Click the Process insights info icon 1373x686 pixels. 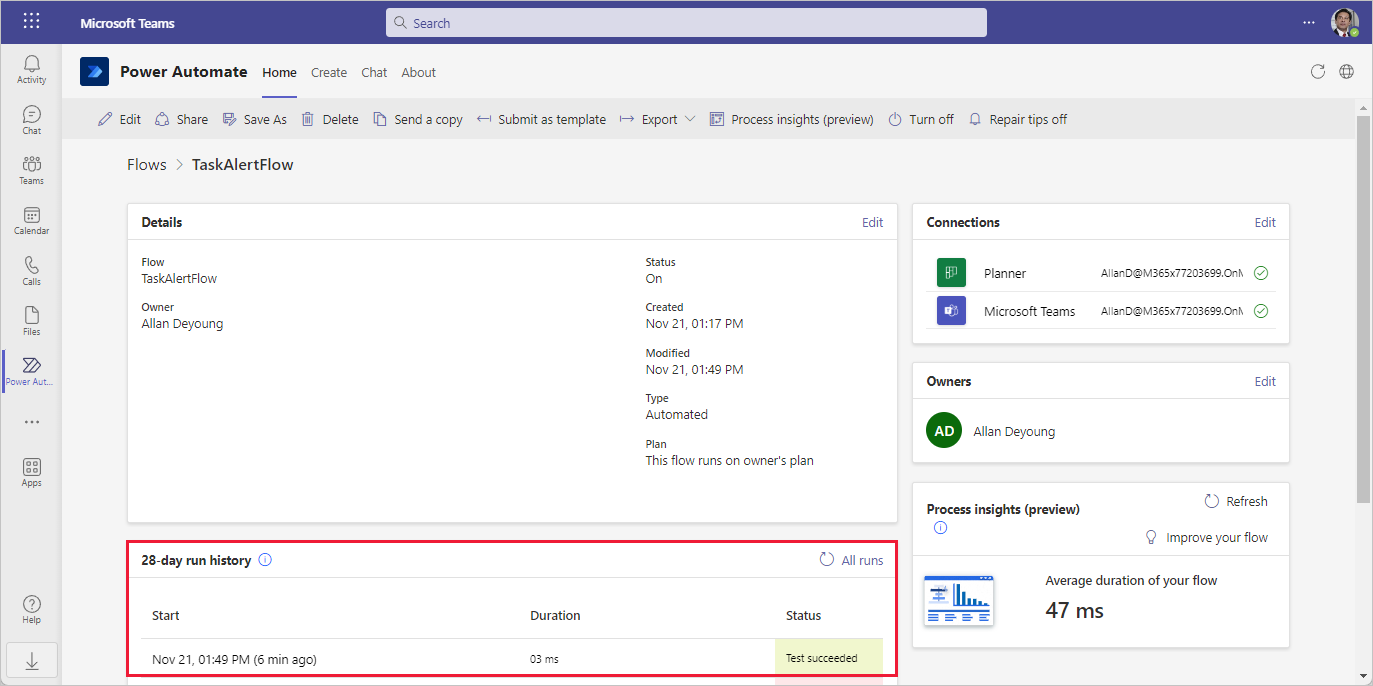tap(940, 528)
